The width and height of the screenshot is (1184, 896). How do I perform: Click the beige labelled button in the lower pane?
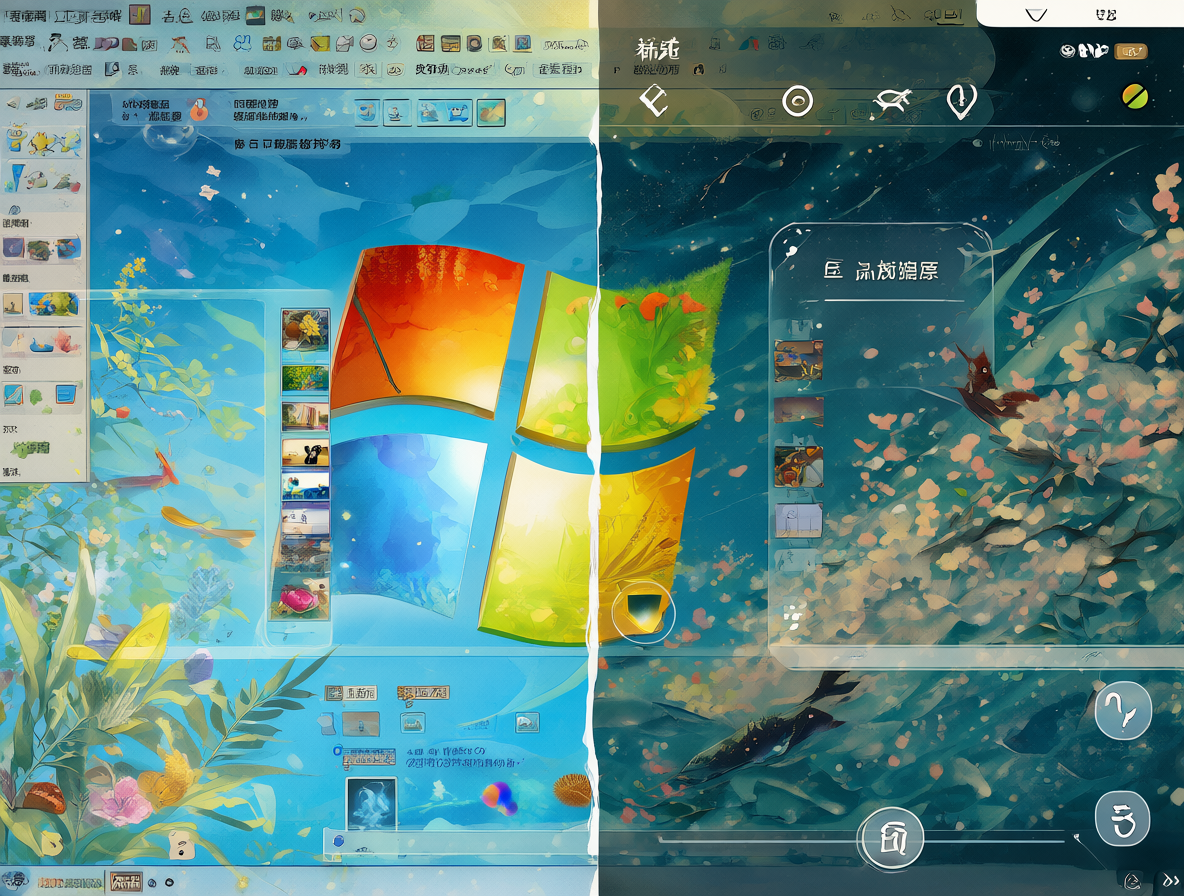[351, 692]
